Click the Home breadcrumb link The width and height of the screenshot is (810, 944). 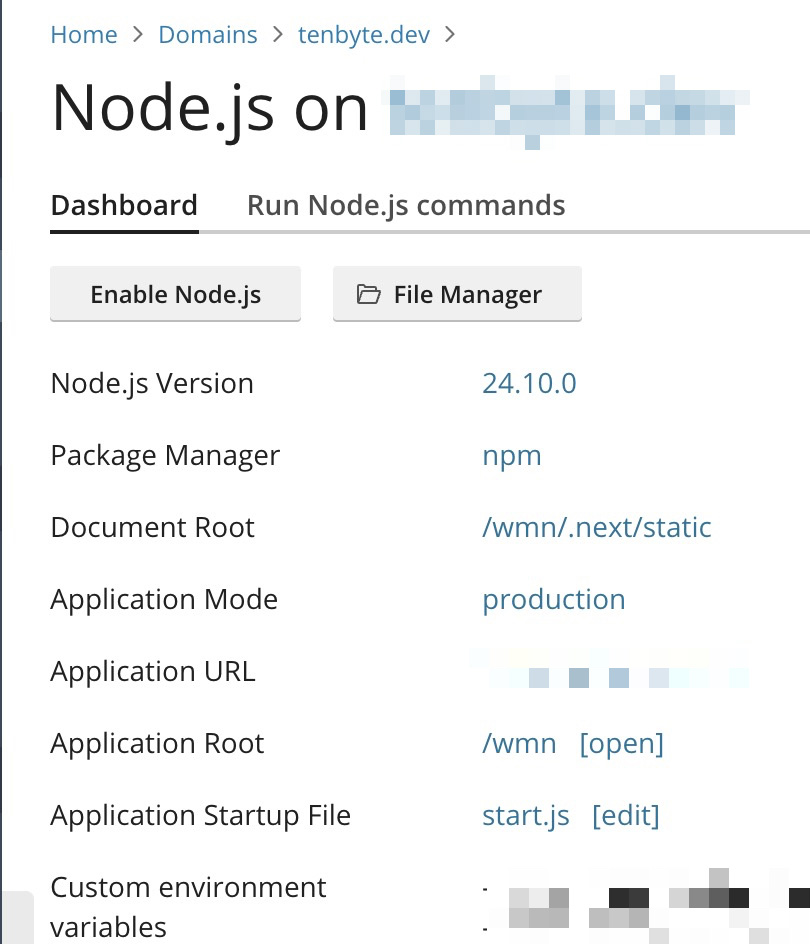tap(84, 35)
